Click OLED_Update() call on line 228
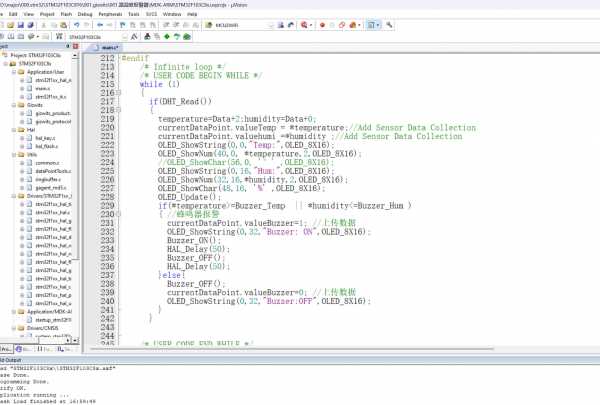Image resolution: width=600 pixels, height=405 pixels. [189, 197]
